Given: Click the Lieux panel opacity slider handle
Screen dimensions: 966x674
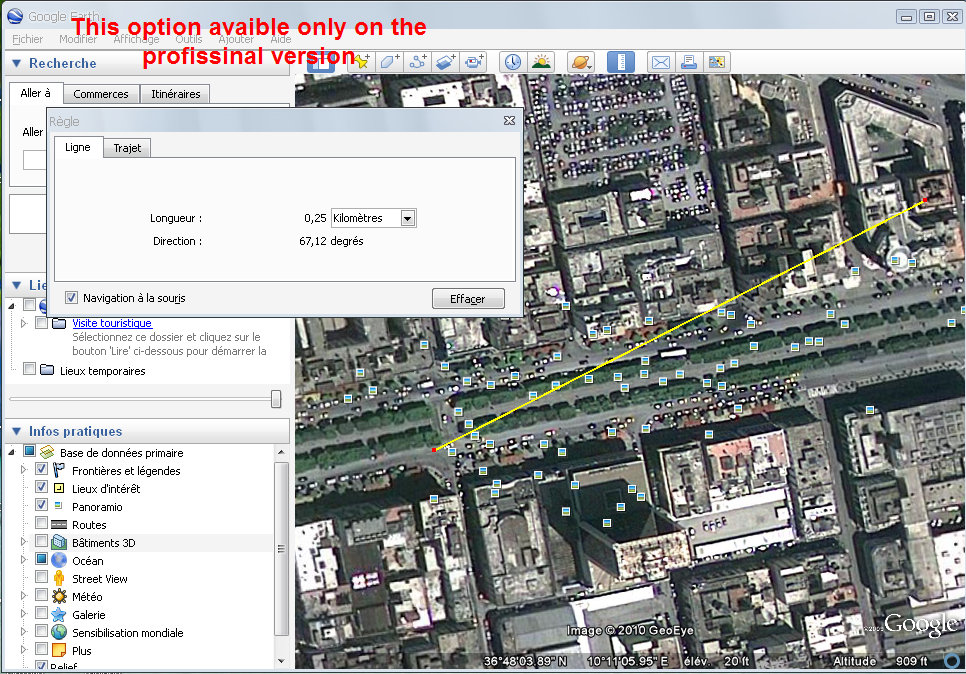Looking at the screenshot, I should pos(276,399).
